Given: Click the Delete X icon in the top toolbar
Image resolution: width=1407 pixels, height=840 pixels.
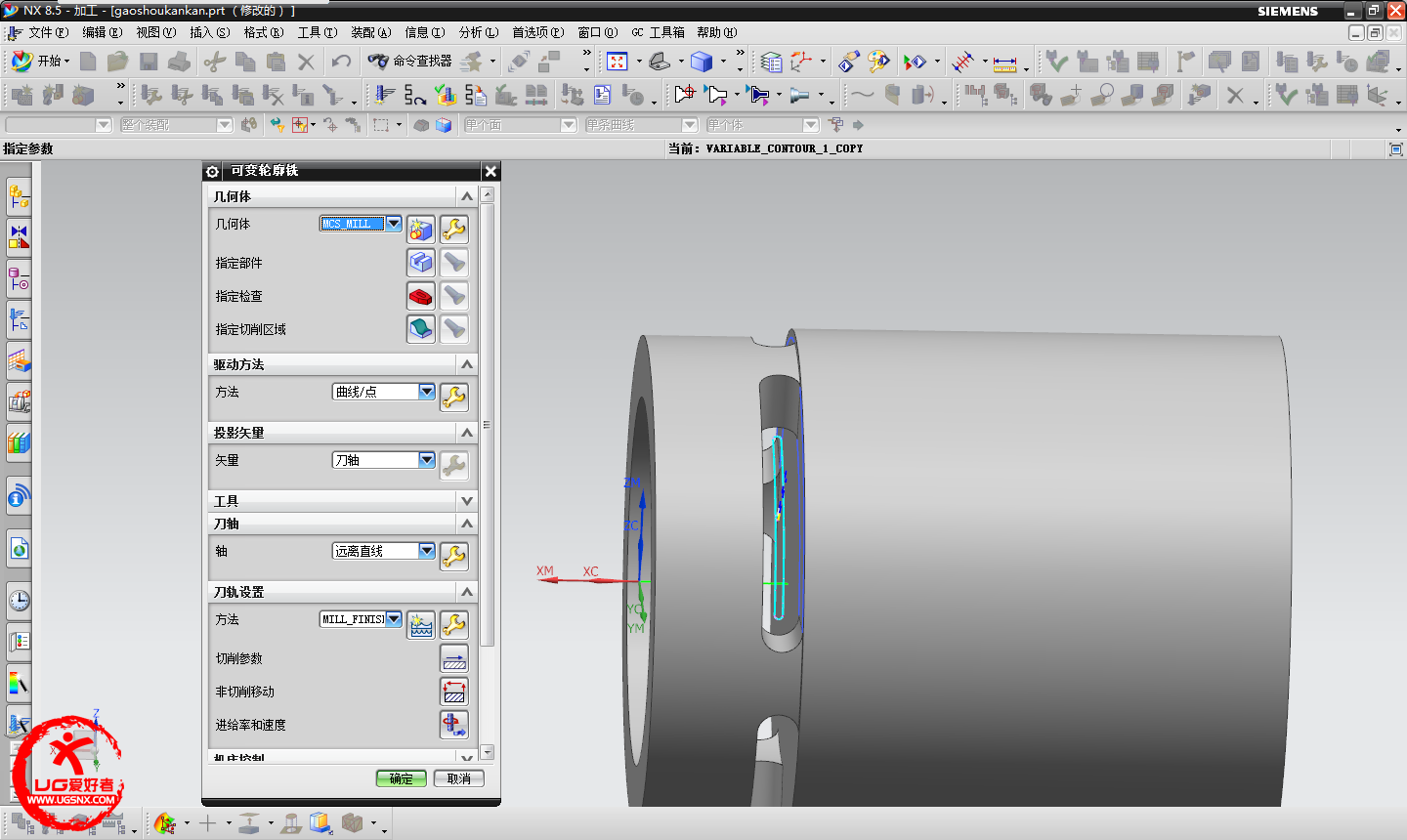Looking at the screenshot, I should click(306, 62).
